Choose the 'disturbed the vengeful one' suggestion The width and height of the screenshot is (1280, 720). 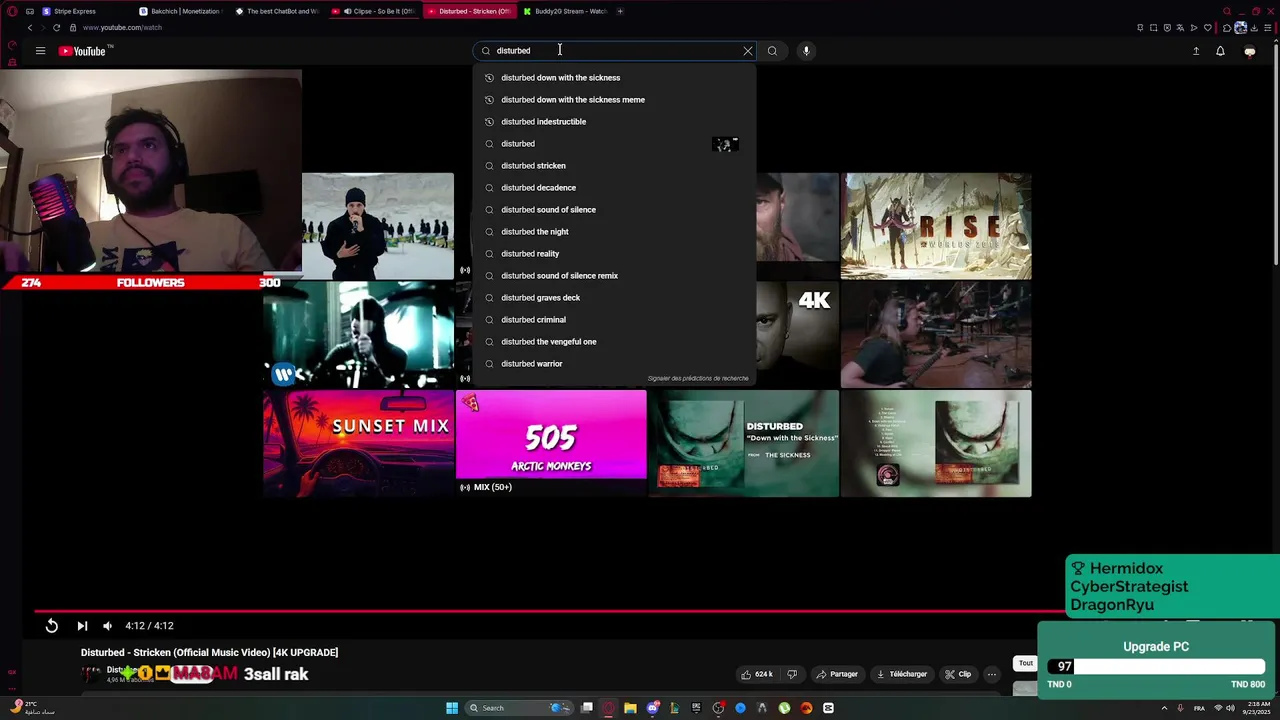coord(615,342)
